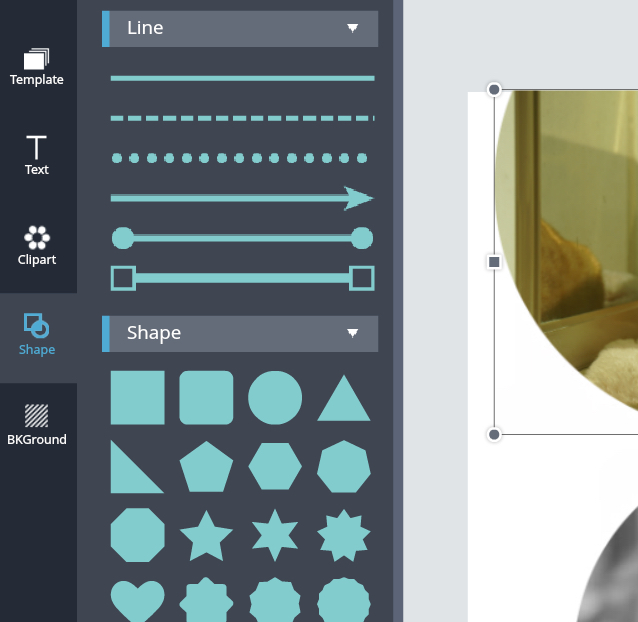Click the hexagon shape
Viewport: 638px width, 622px height.
coord(275,466)
